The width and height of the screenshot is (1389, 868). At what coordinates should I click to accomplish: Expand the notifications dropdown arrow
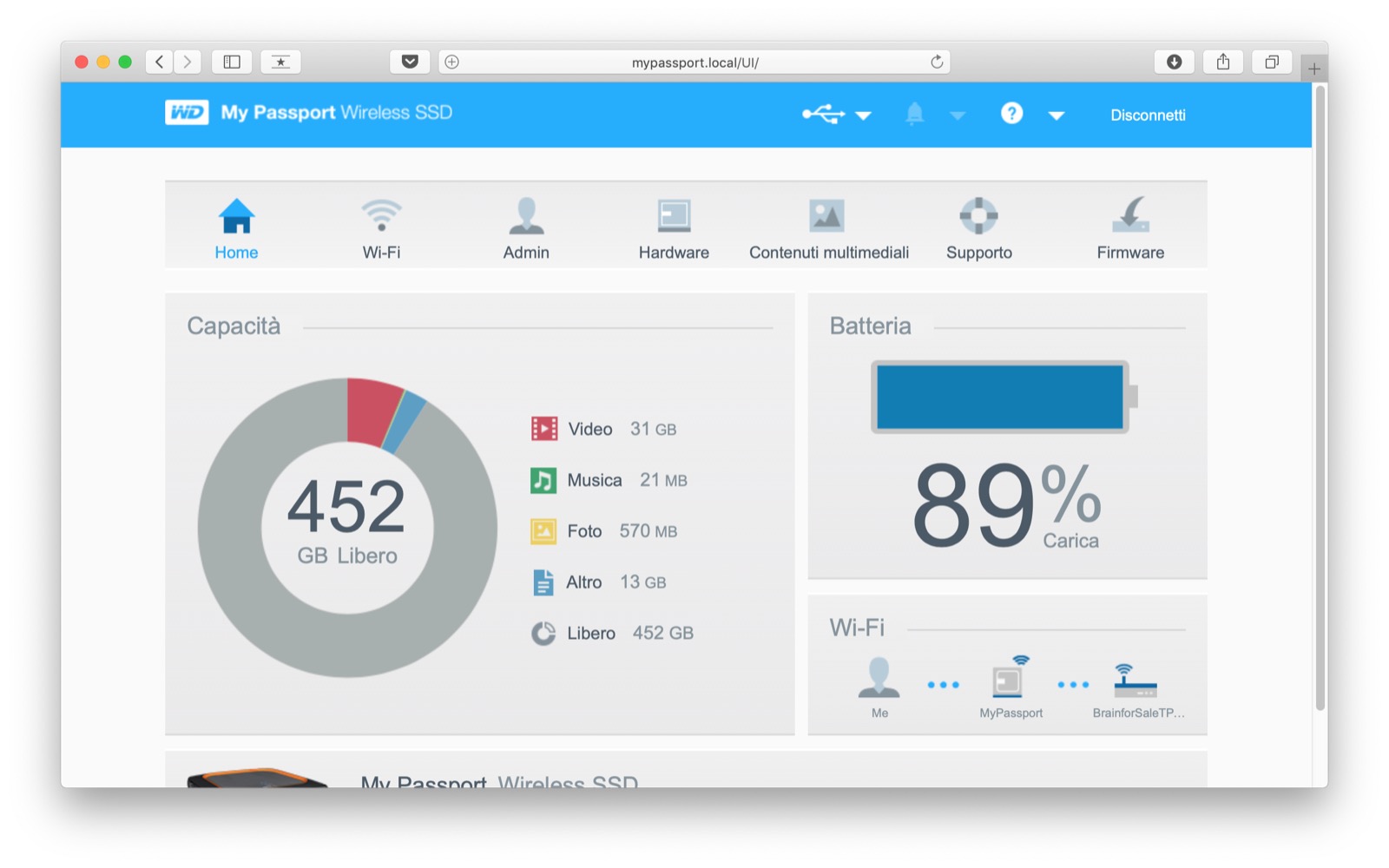[958, 115]
